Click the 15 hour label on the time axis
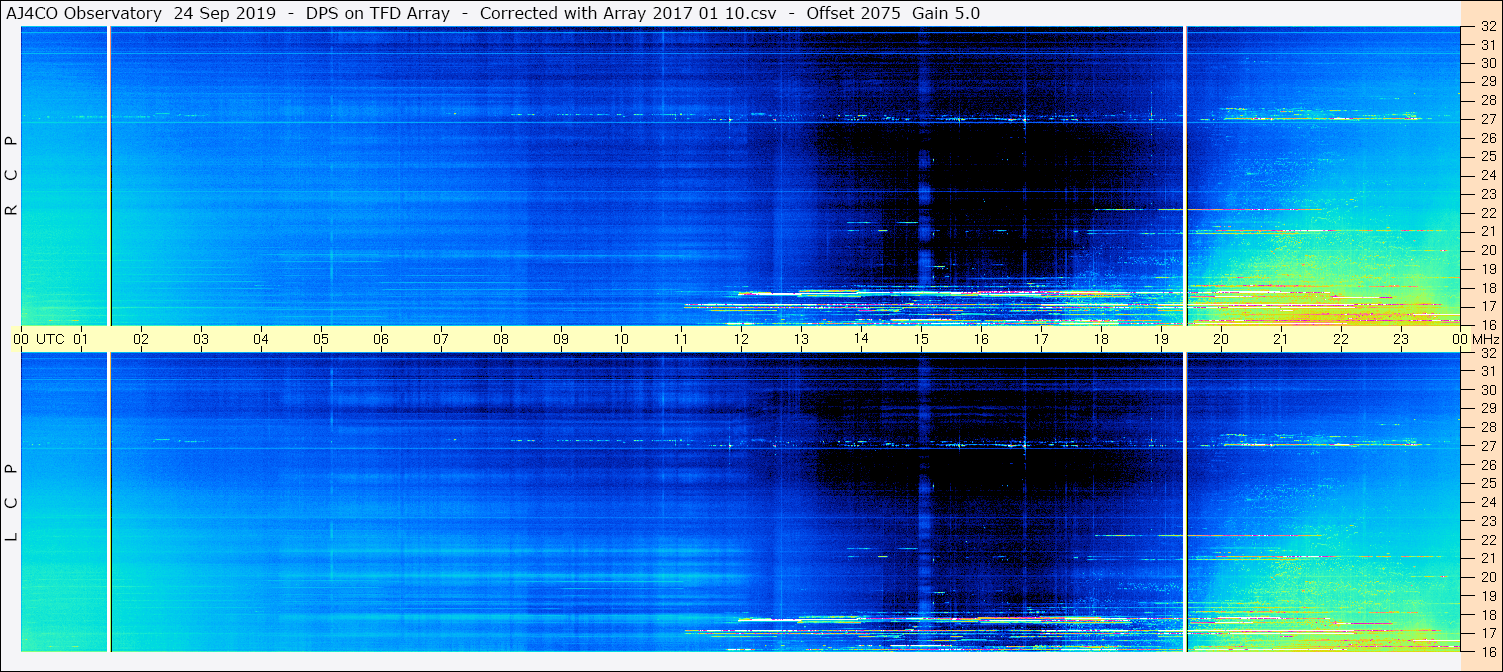Screen dimensions: 1503x672 tap(921, 339)
